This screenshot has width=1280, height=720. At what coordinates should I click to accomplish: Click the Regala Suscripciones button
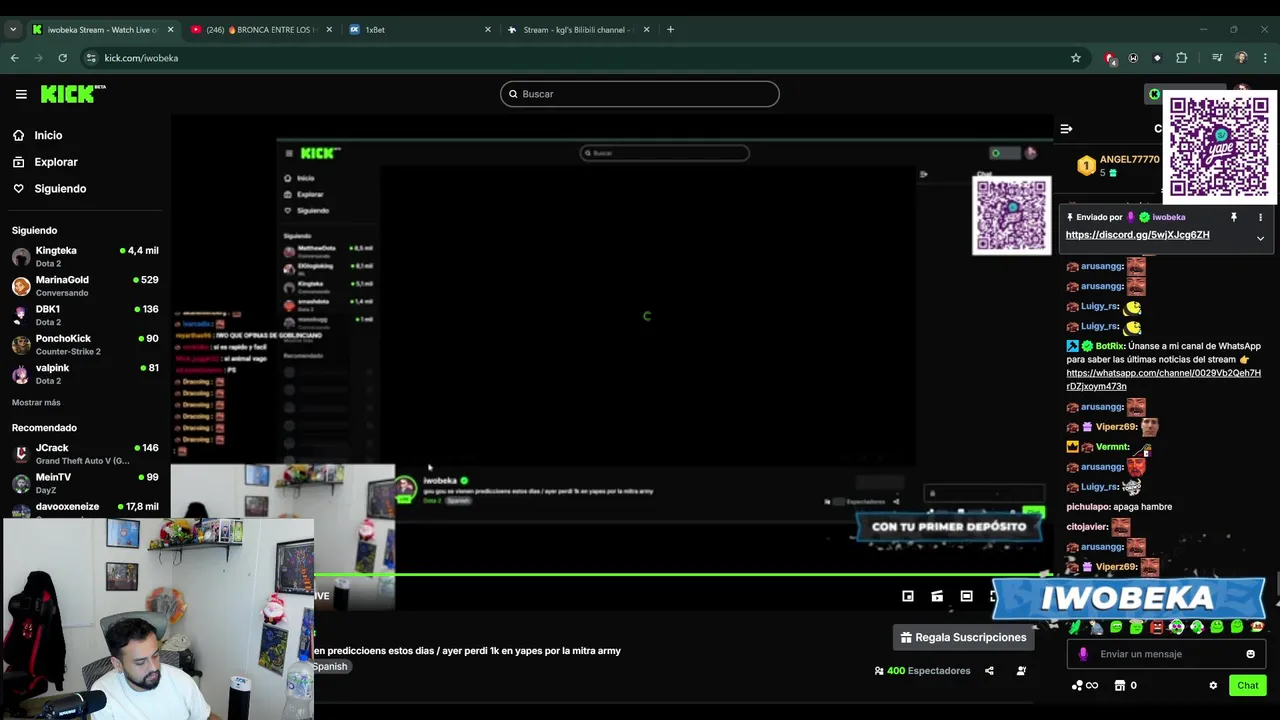coord(964,637)
